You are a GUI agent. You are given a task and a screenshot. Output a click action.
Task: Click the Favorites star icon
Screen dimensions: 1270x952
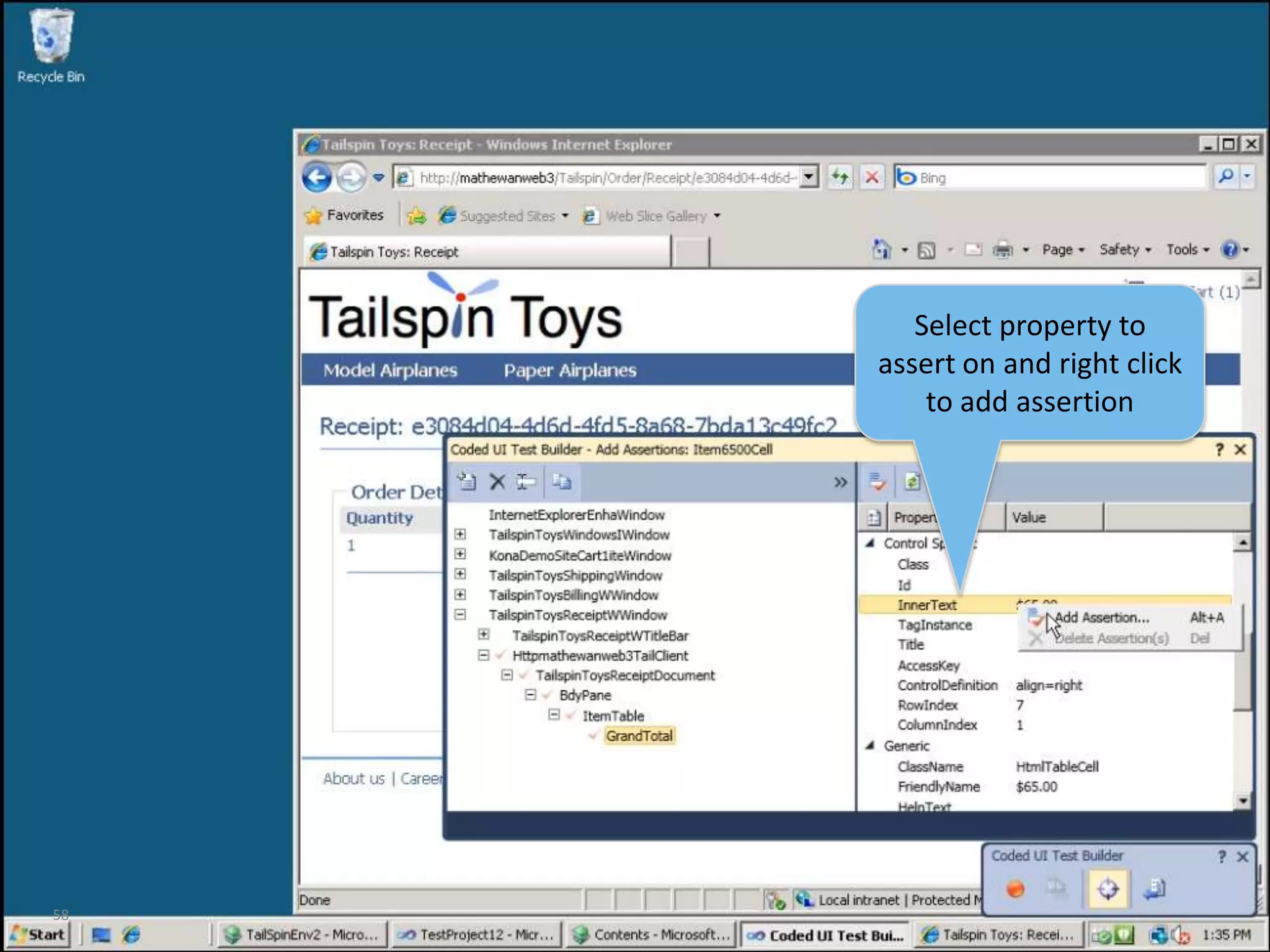tap(314, 216)
